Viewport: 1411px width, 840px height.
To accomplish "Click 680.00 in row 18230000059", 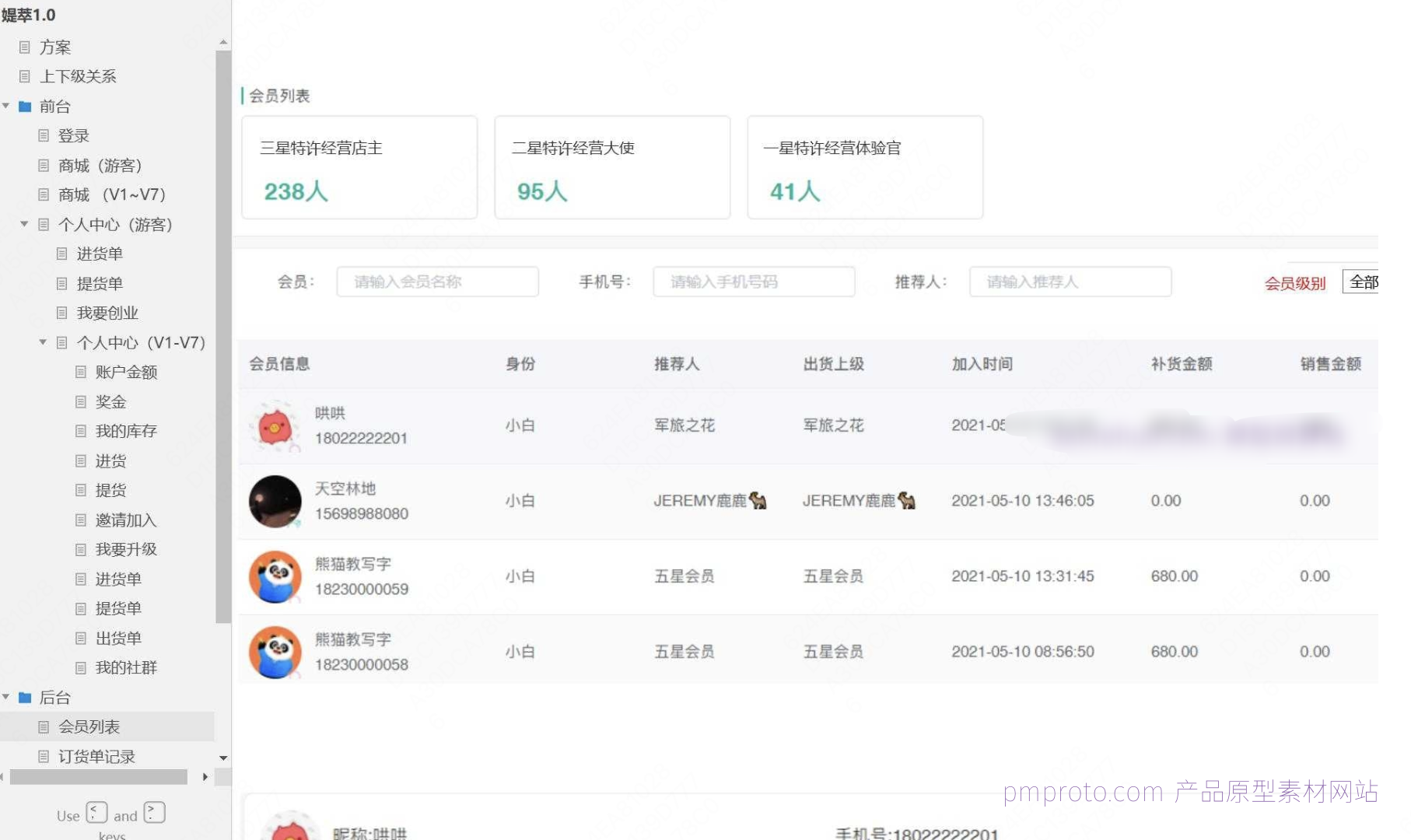I will (1175, 576).
